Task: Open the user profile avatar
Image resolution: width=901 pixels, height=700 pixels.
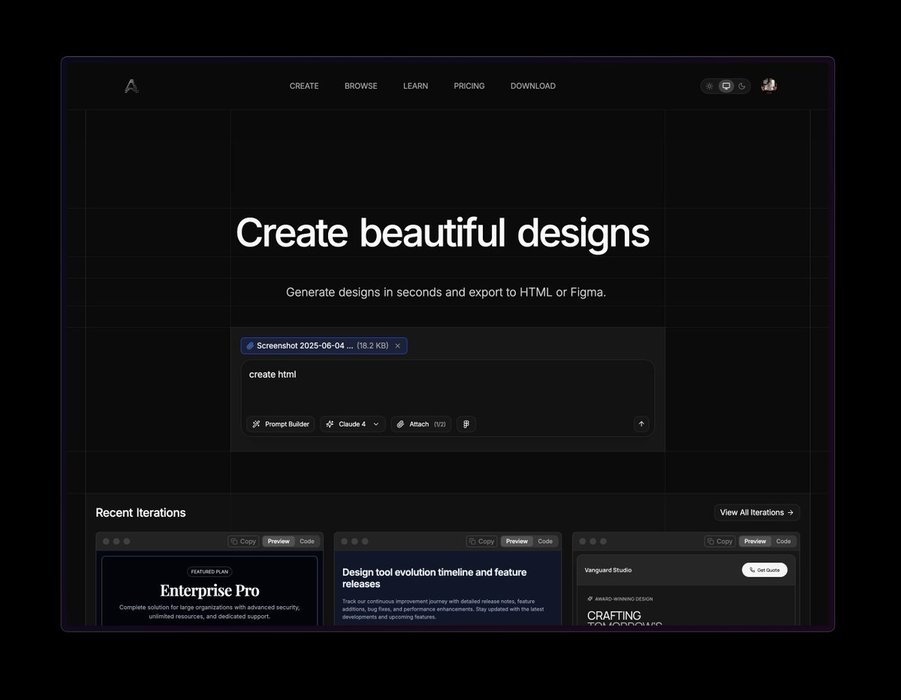Action: pyautogui.click(x=768, y=86)
